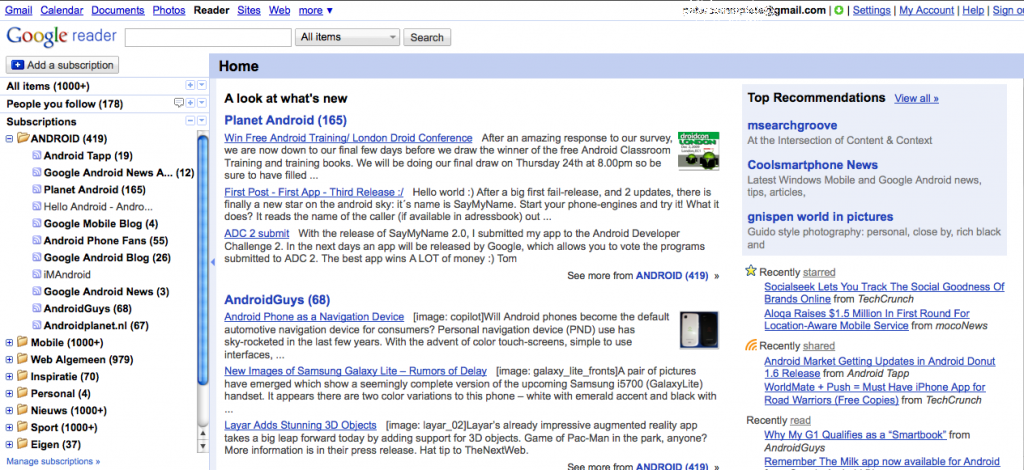Collapse the sidebar using the divider arrow

tap(212, 262)
